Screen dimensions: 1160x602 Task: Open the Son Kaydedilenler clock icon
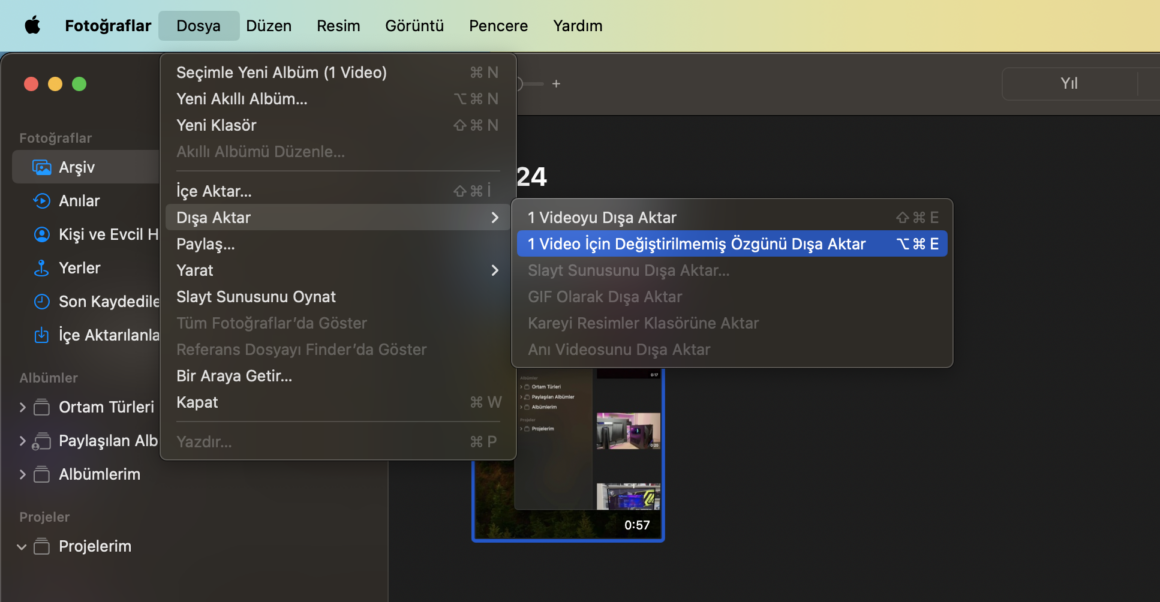(41, 302)
